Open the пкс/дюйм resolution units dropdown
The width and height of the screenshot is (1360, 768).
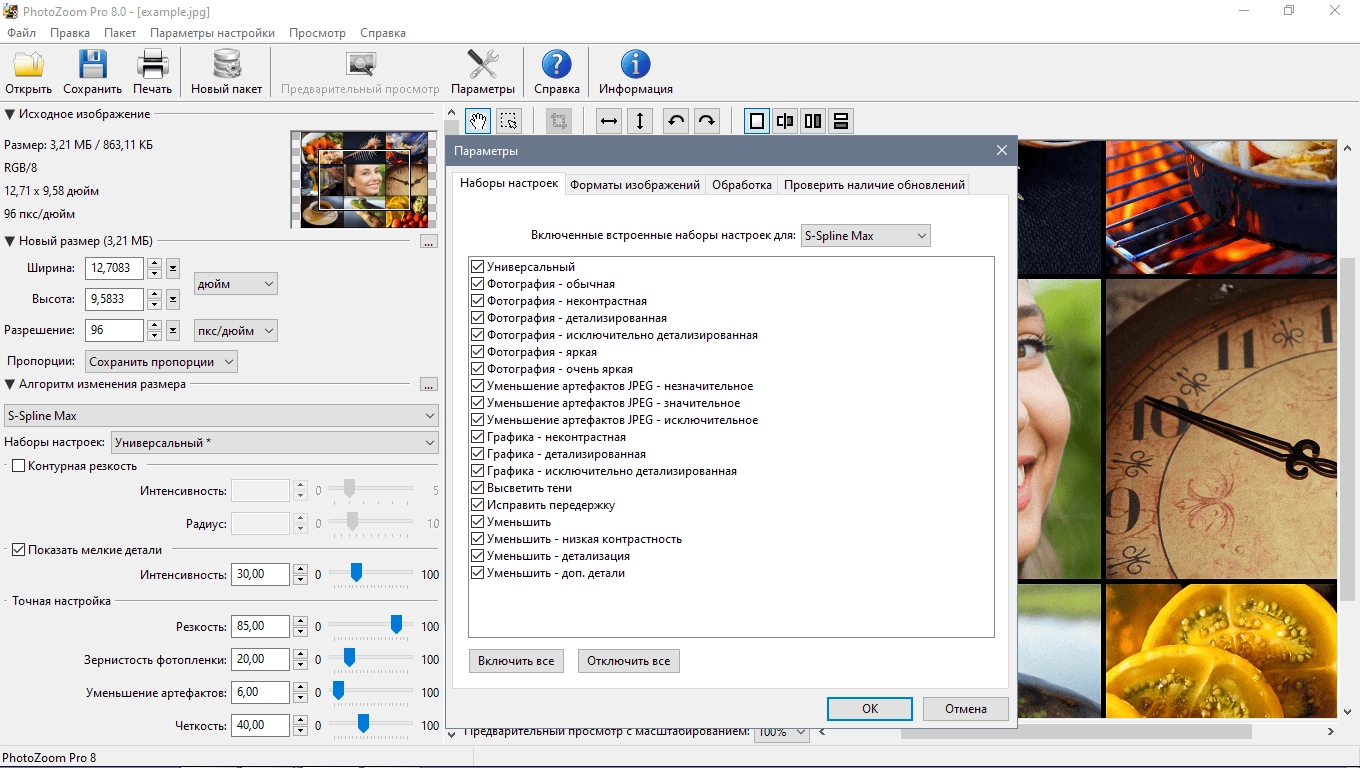tap(235, 331)
